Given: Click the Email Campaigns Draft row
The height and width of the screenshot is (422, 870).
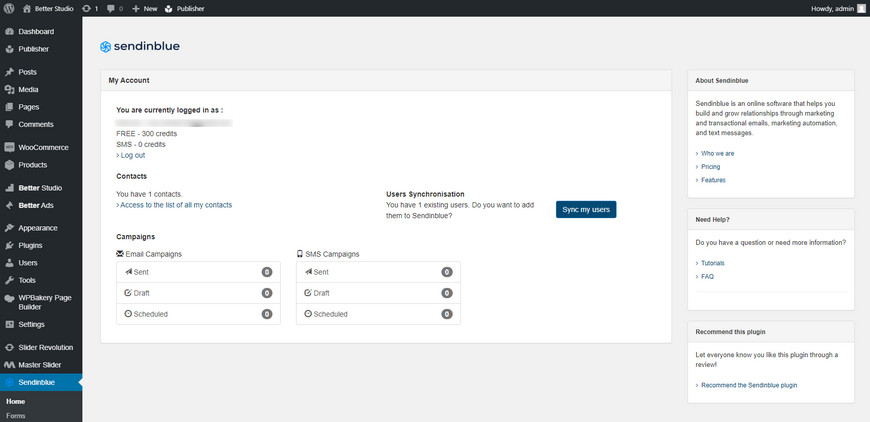Looking at the screenshot, I should click(x=198, y=293).
